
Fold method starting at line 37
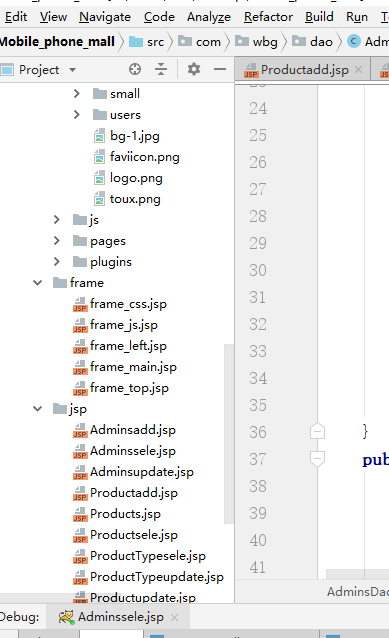point(317,459)
